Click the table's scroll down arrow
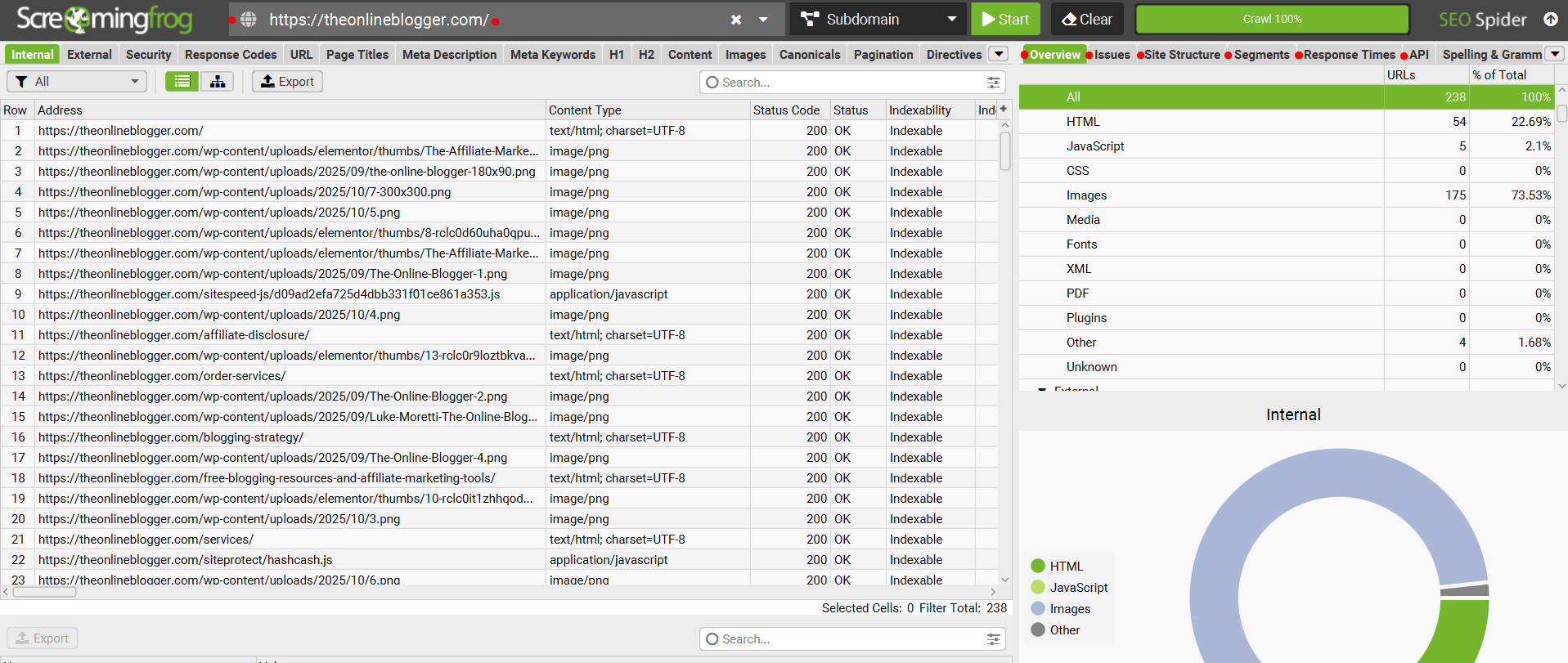The height and width of the screenshot is (663, 1568). point(1005,579)
